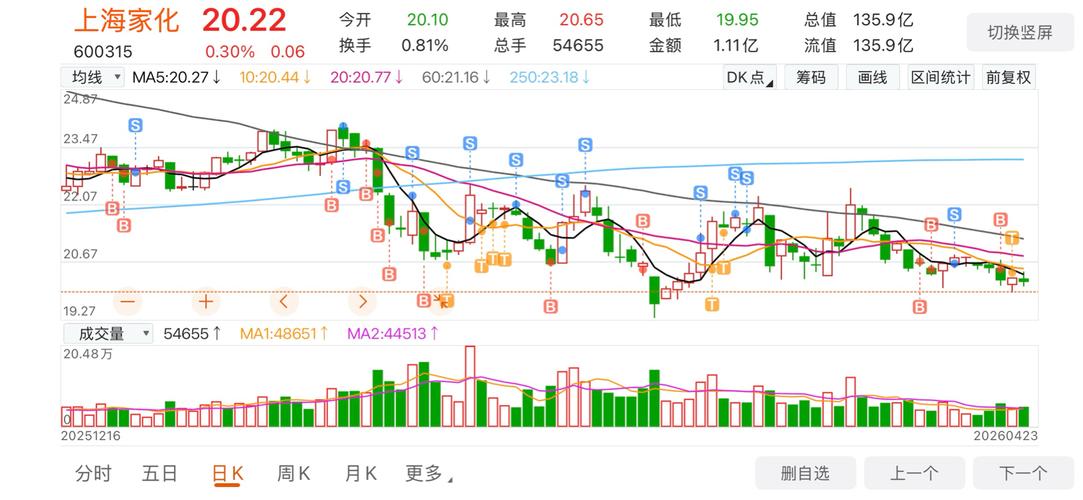Go to previous stock with 上一个
Viewport: 1083px width, 500px height.
click(914, 473)
